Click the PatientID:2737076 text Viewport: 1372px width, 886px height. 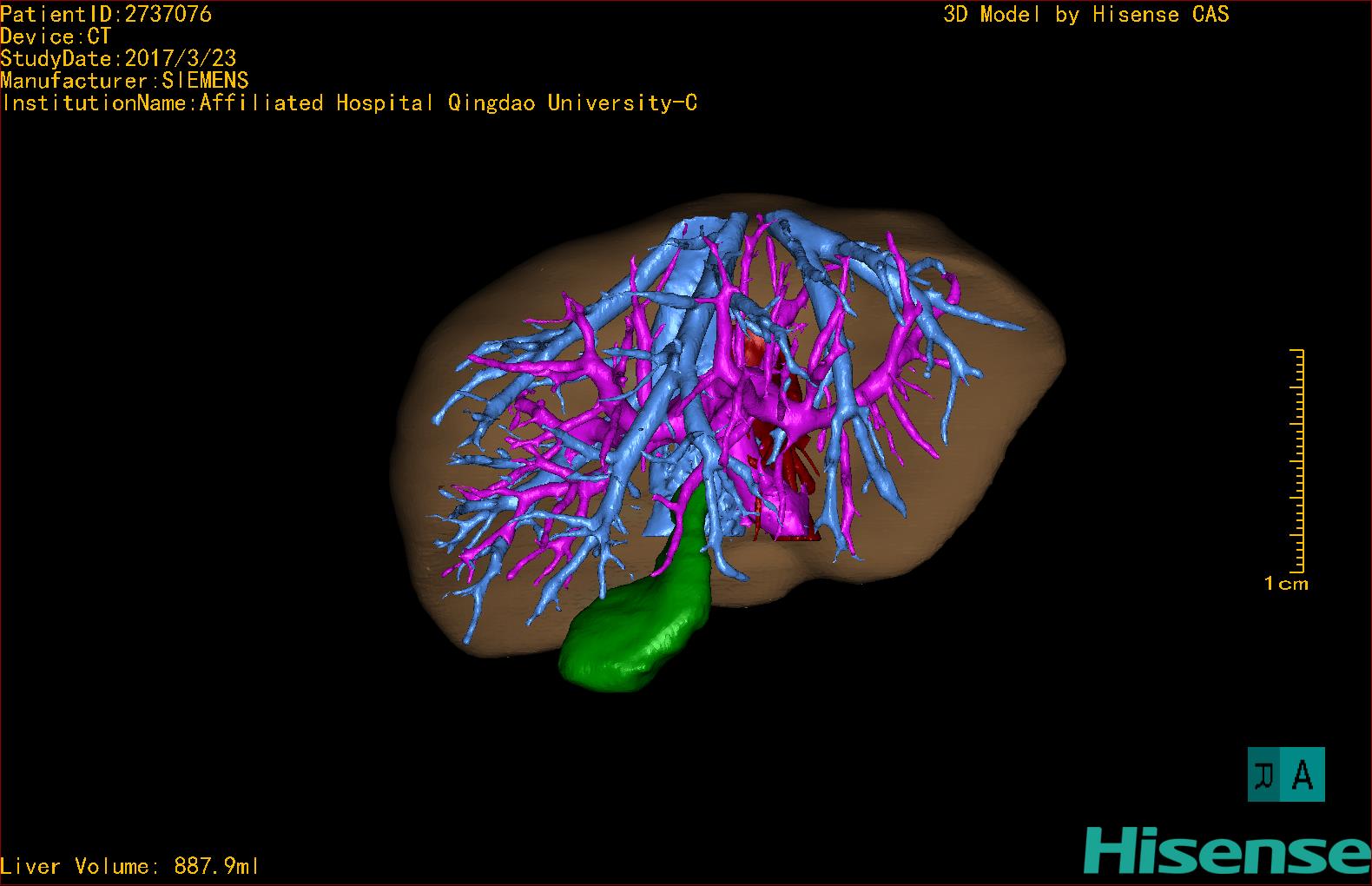pos(106,14)
